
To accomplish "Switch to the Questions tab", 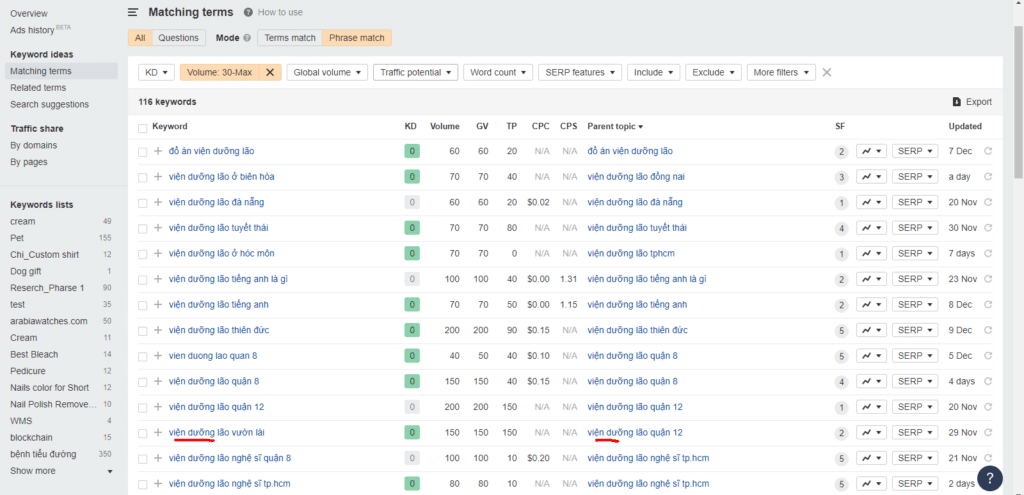I will tap(178, 38).
